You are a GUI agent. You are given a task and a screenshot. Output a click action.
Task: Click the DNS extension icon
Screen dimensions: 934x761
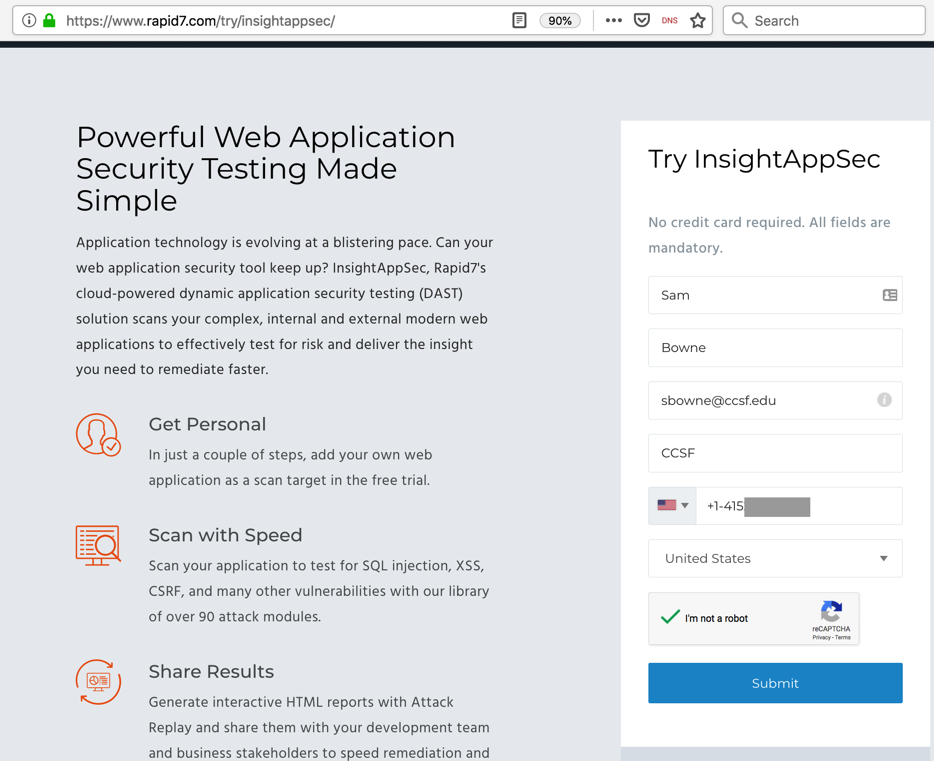(670, 20)
